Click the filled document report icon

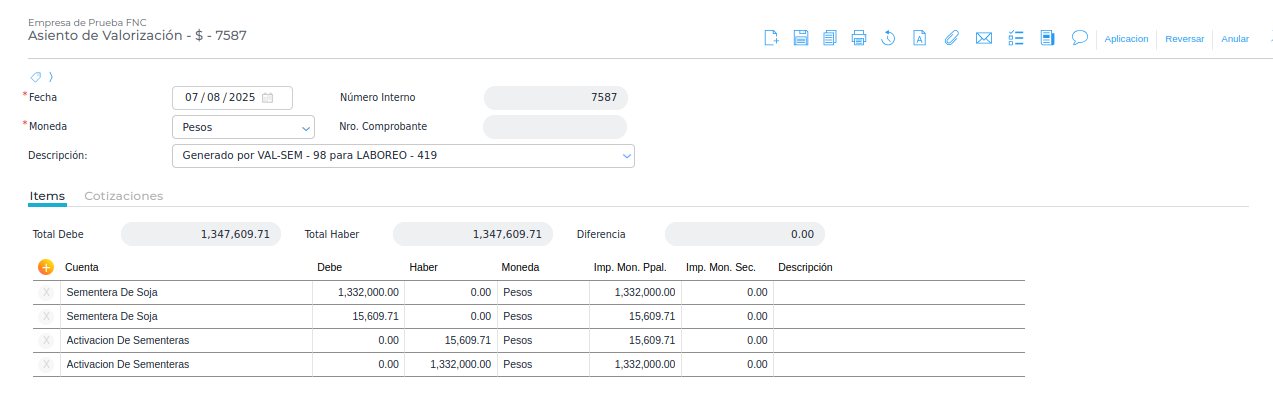coord(1047,39)
